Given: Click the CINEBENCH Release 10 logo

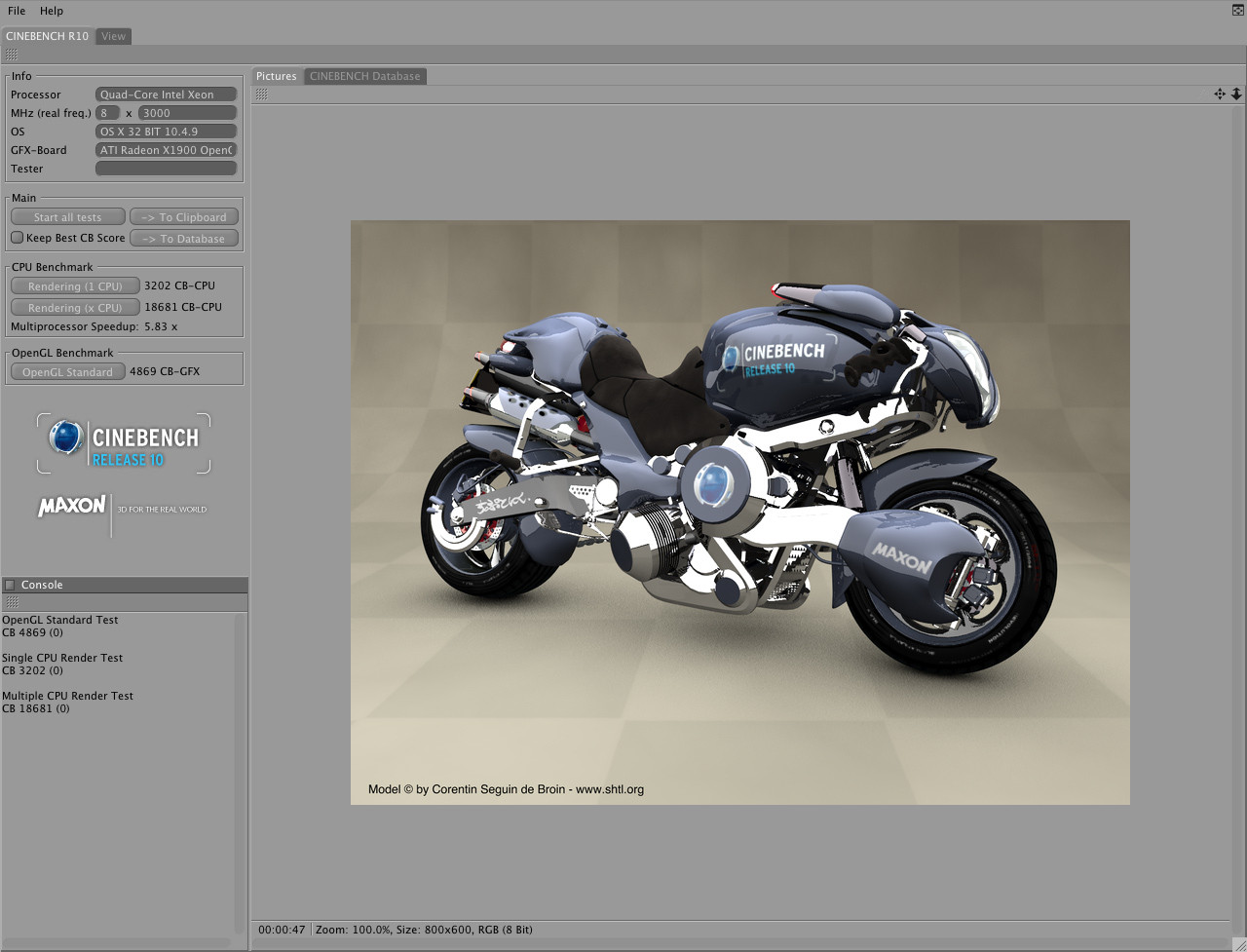Looking at the screenshot, I should [x=125, y=443].
